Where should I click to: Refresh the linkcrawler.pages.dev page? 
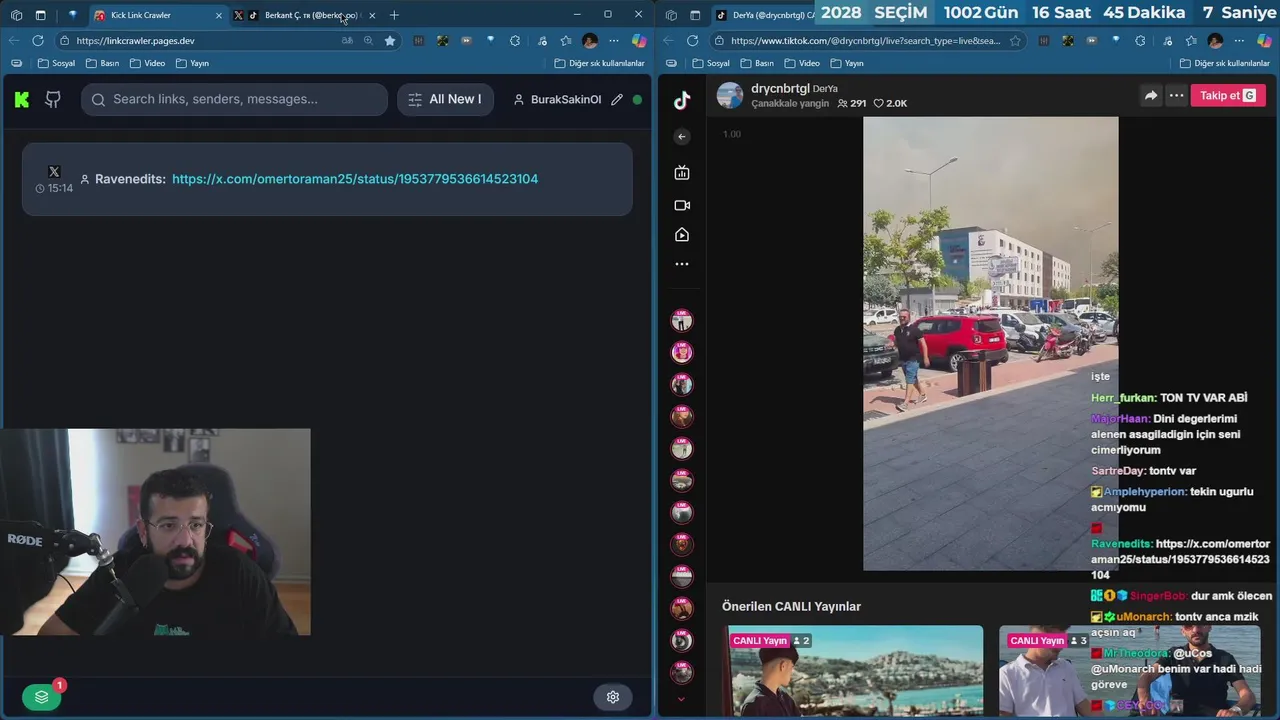[38, 41]
